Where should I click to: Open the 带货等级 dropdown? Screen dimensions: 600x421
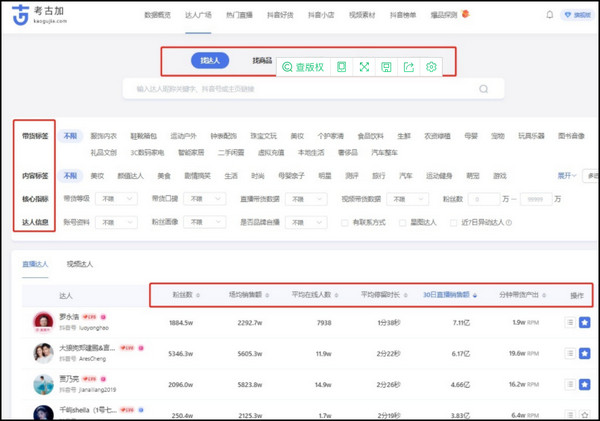120,199
